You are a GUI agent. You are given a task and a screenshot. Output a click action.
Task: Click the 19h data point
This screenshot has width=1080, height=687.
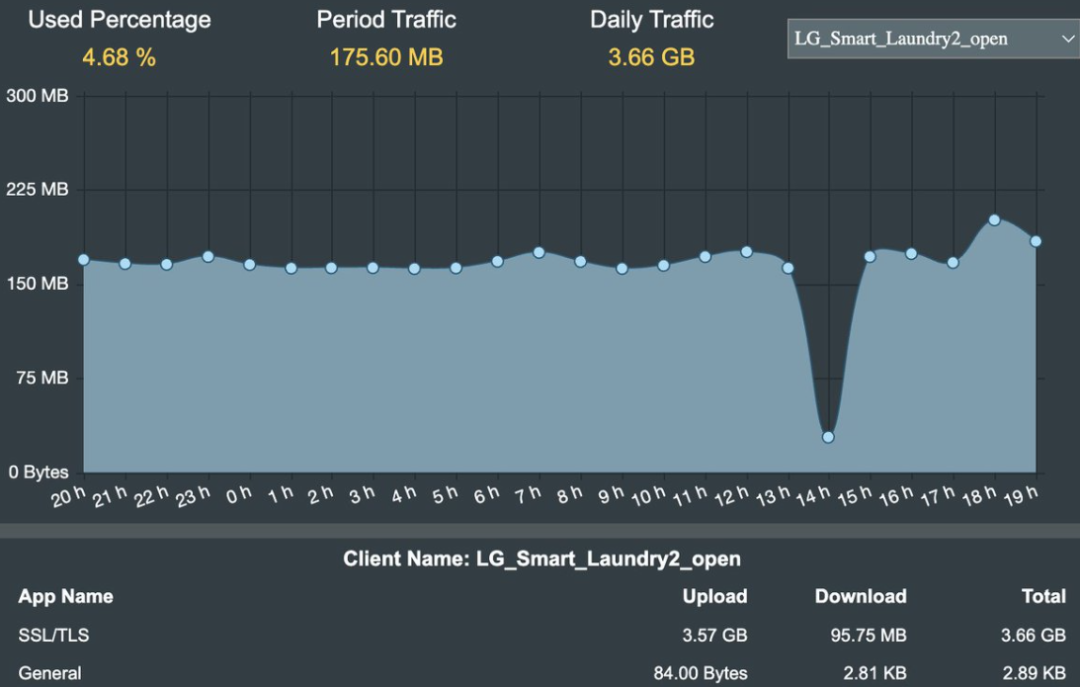tap(1035, 241)
